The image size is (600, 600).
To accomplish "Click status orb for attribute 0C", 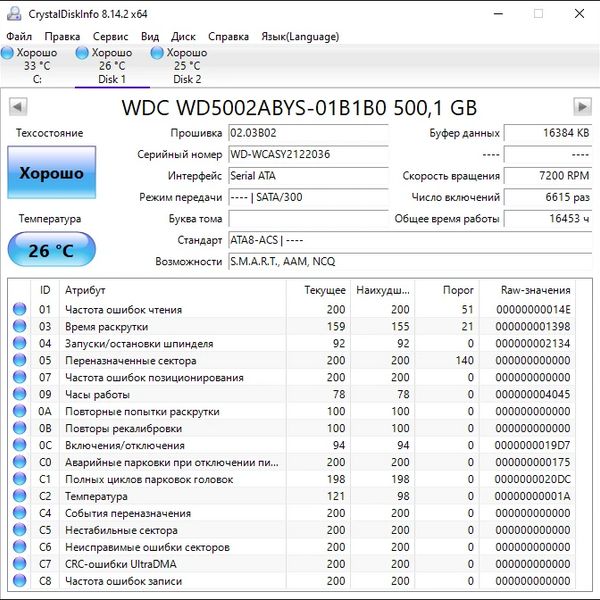I will pos(20,445).
